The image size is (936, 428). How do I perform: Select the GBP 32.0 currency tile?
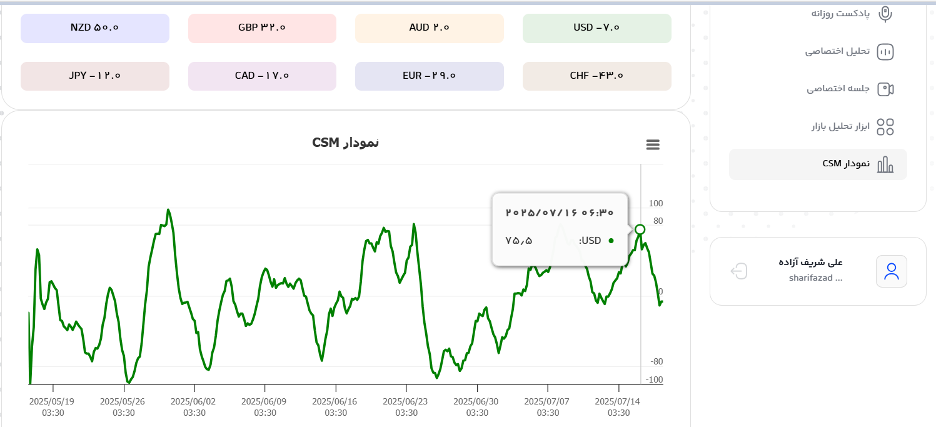coord(262,28)
